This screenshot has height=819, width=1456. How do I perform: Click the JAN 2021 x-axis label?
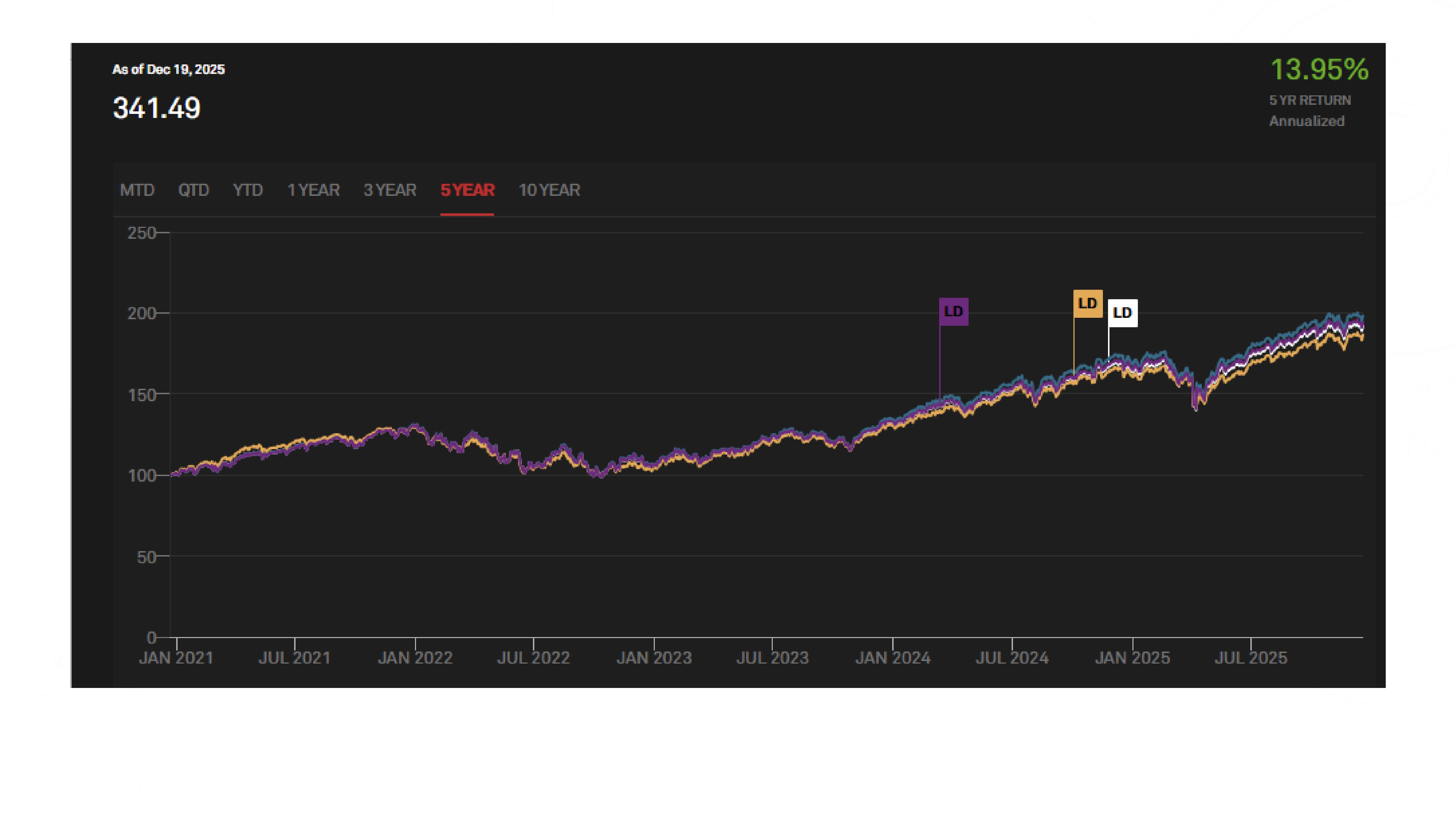click(176, 658)
